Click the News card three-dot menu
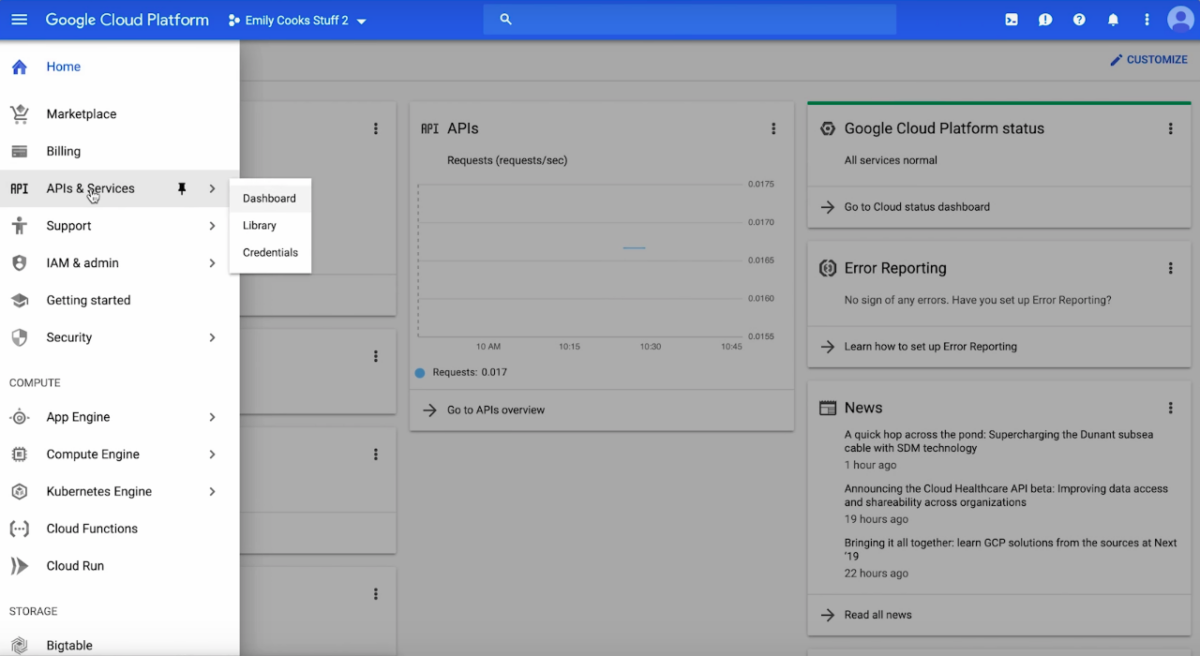Screen dimensions: 1200x656 click(1170, 407)
